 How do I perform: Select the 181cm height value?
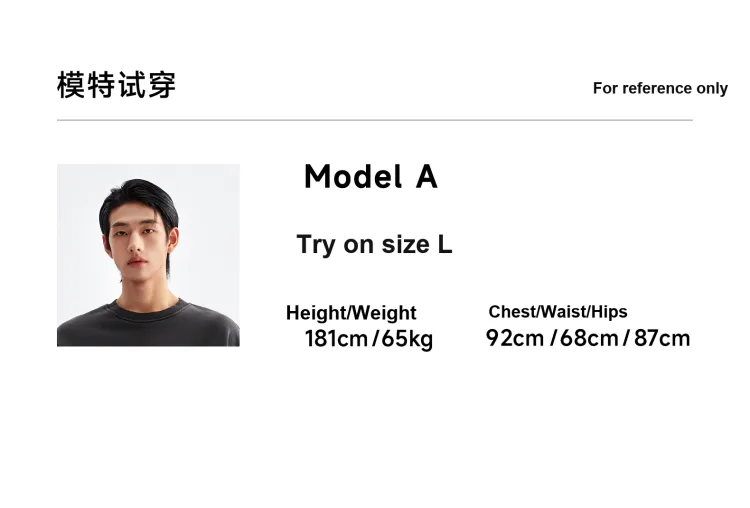tap(336, 339)
